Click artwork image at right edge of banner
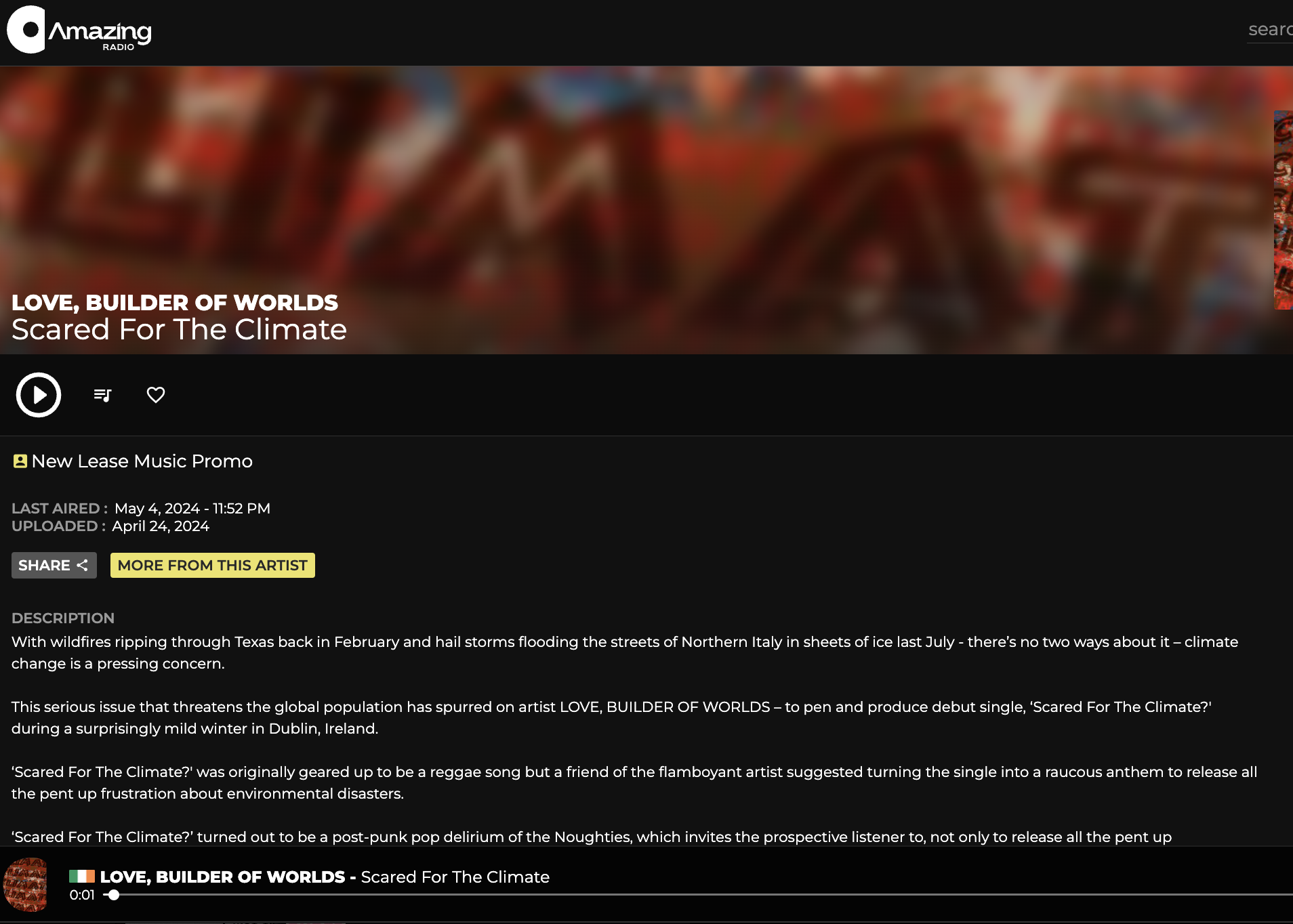 click(x=1284, y=210)
